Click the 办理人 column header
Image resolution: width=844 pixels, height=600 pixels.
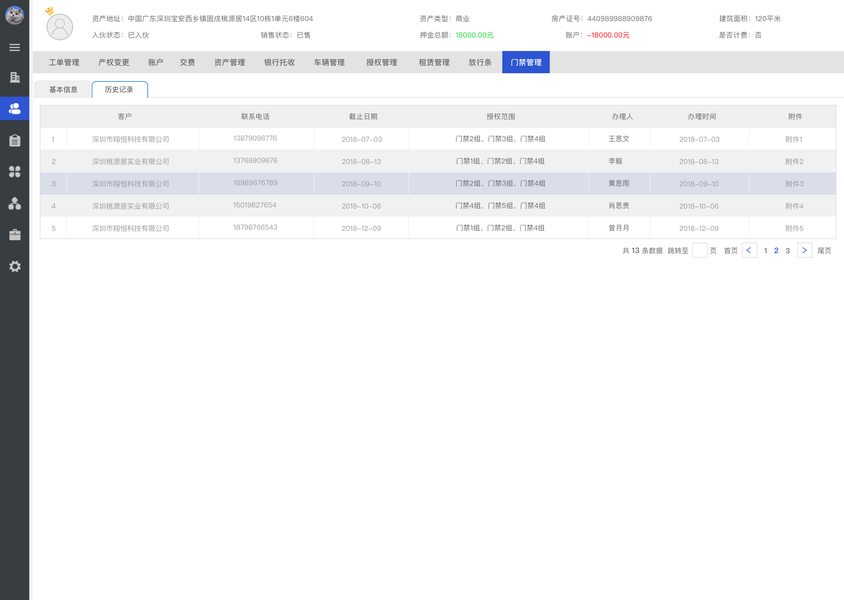(x=622, y=117)
